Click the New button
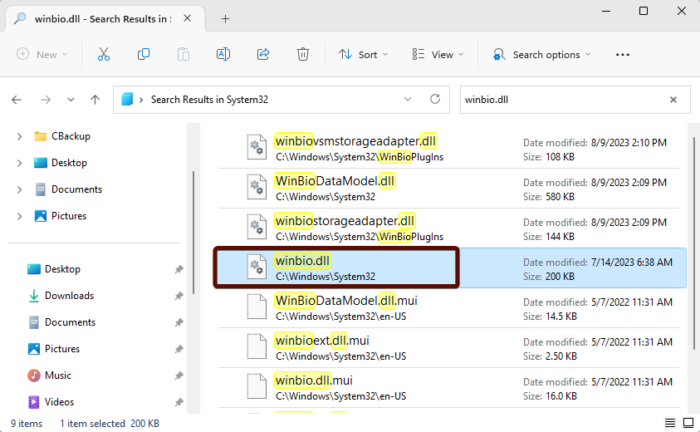700x432 pixels. point(40,55)
